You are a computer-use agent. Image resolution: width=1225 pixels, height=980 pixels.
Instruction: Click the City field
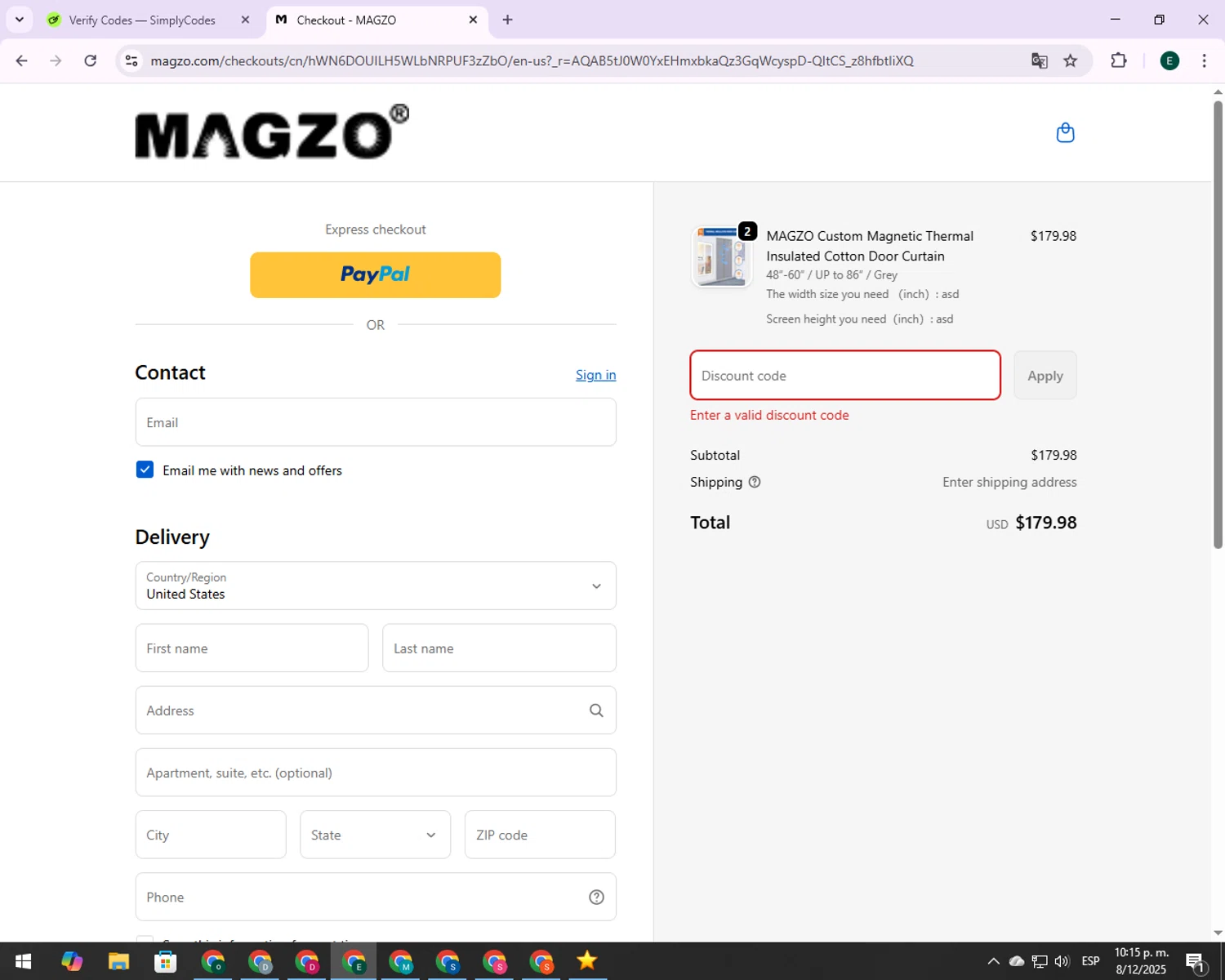point(211,835)
